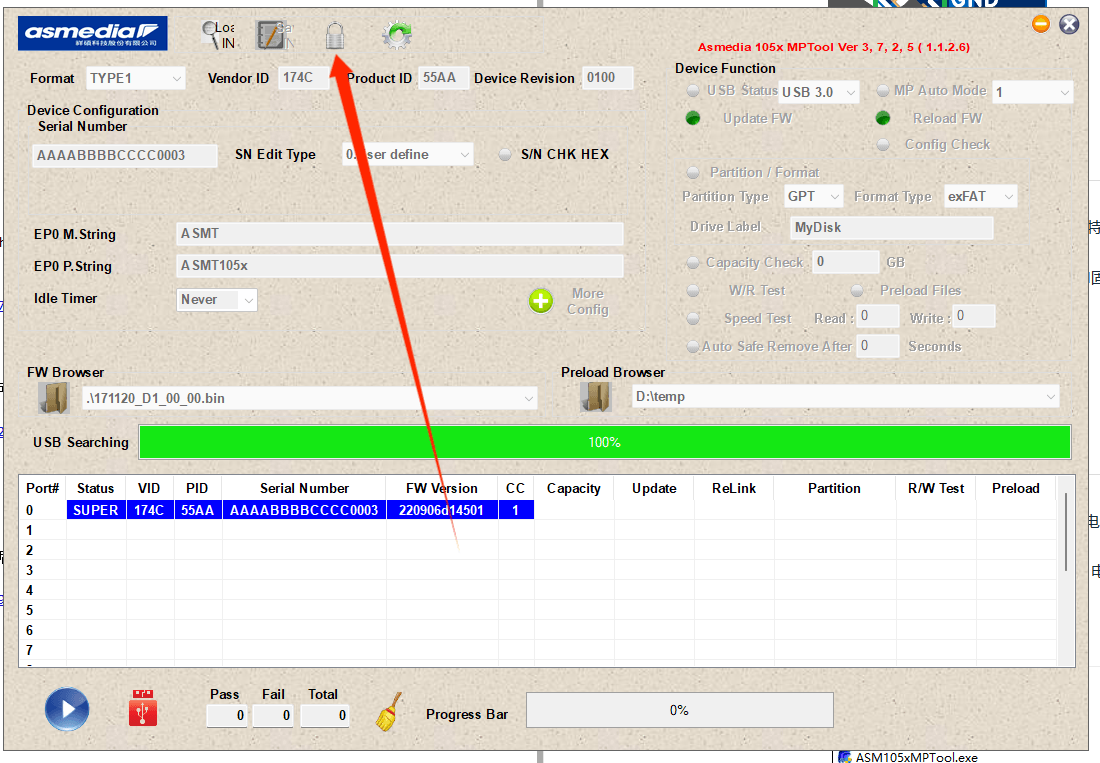Click the Serial Number column header

[304, 488]
